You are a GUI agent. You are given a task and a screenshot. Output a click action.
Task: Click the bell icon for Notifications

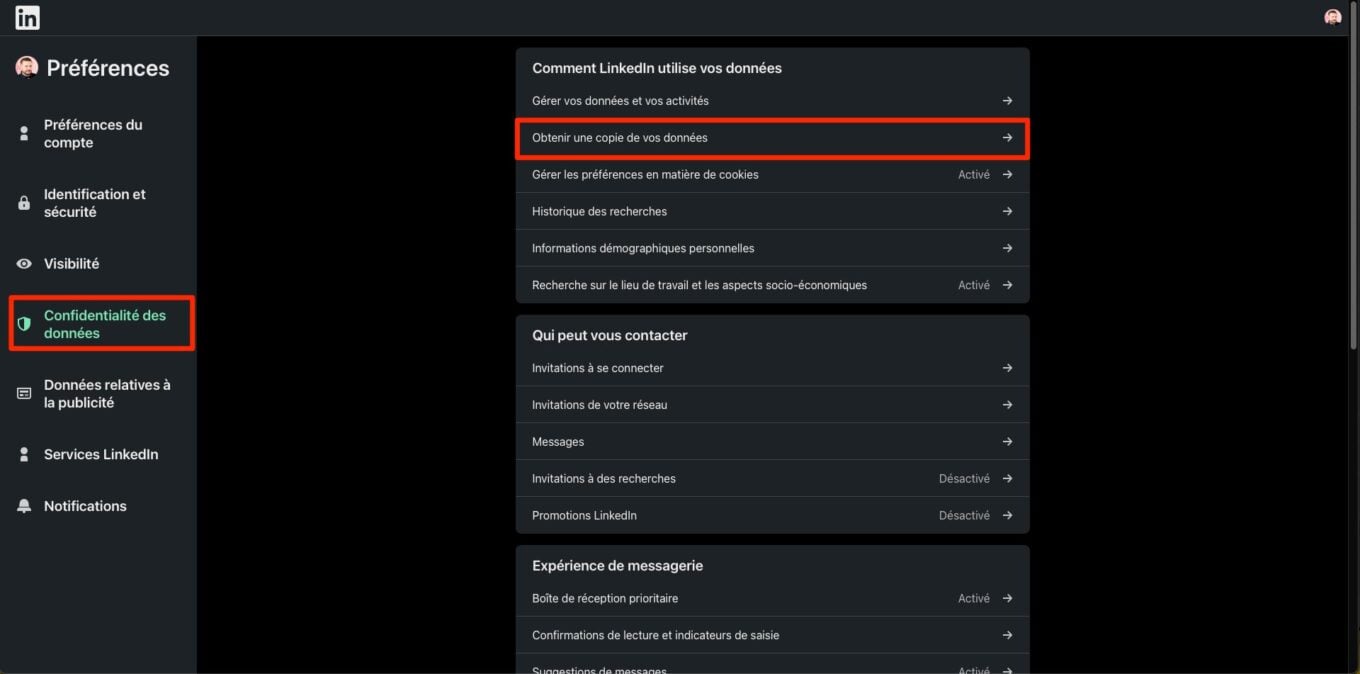(24, 506)
